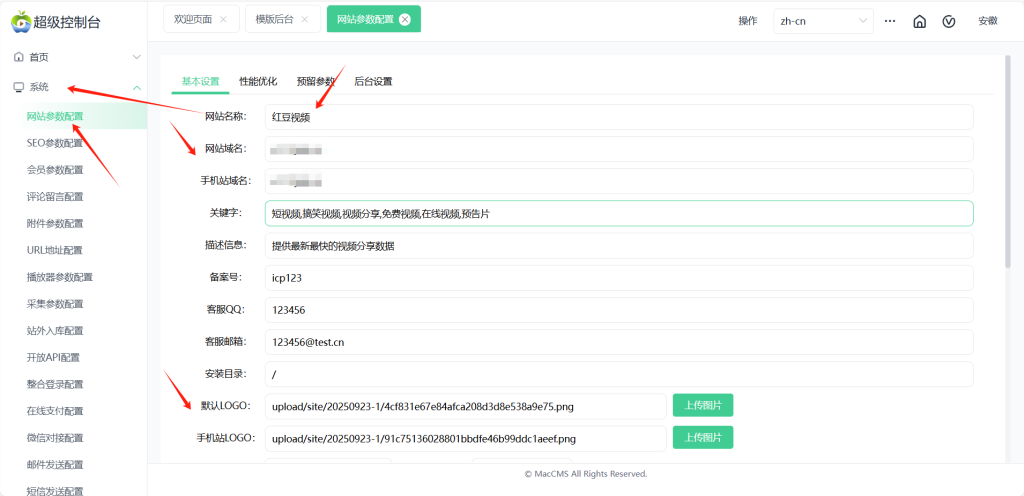
Task: Click the 手机站LOGO path field
Action: point(466,438)
